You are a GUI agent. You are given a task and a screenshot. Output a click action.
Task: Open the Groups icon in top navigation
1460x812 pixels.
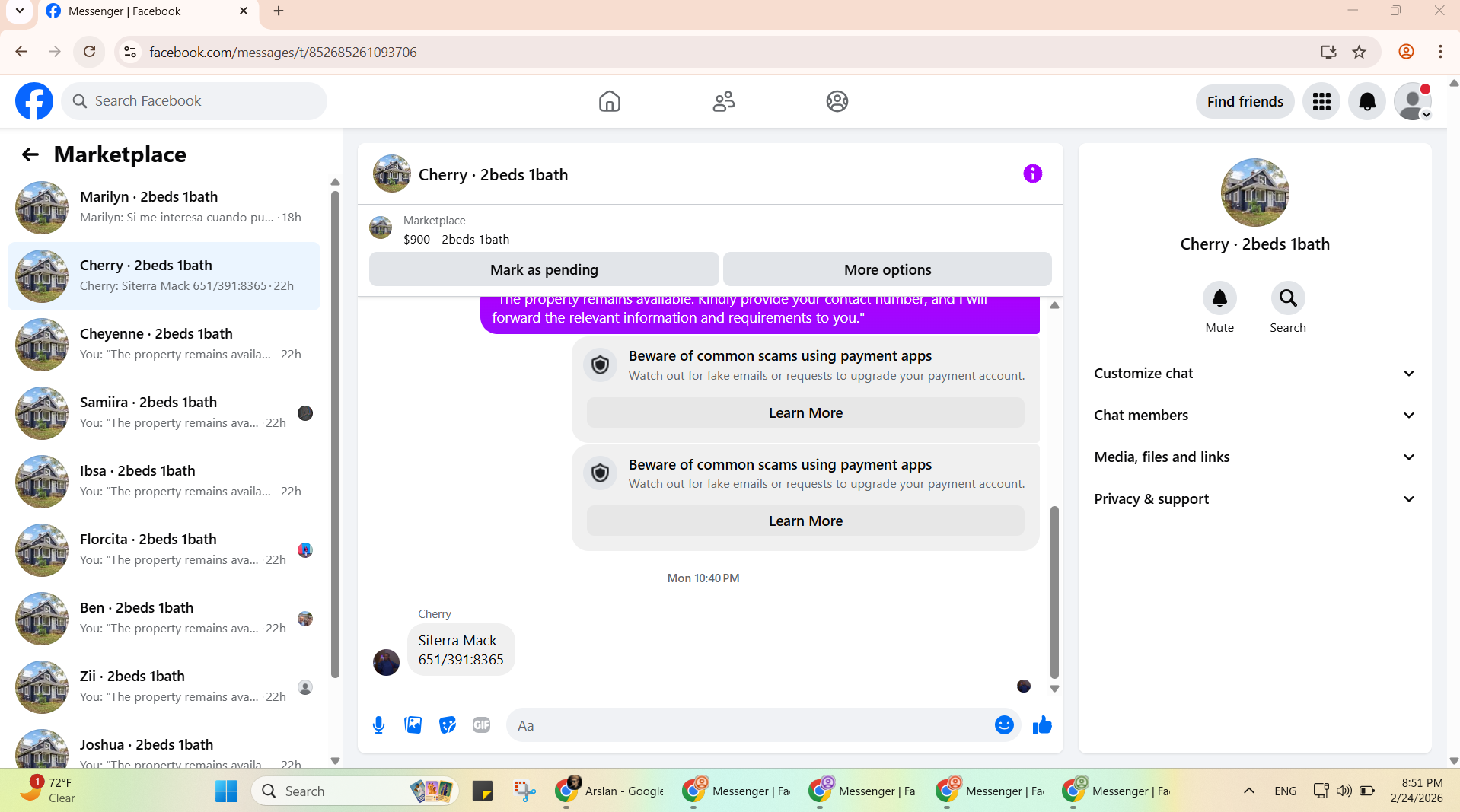(x=837, y=101)
